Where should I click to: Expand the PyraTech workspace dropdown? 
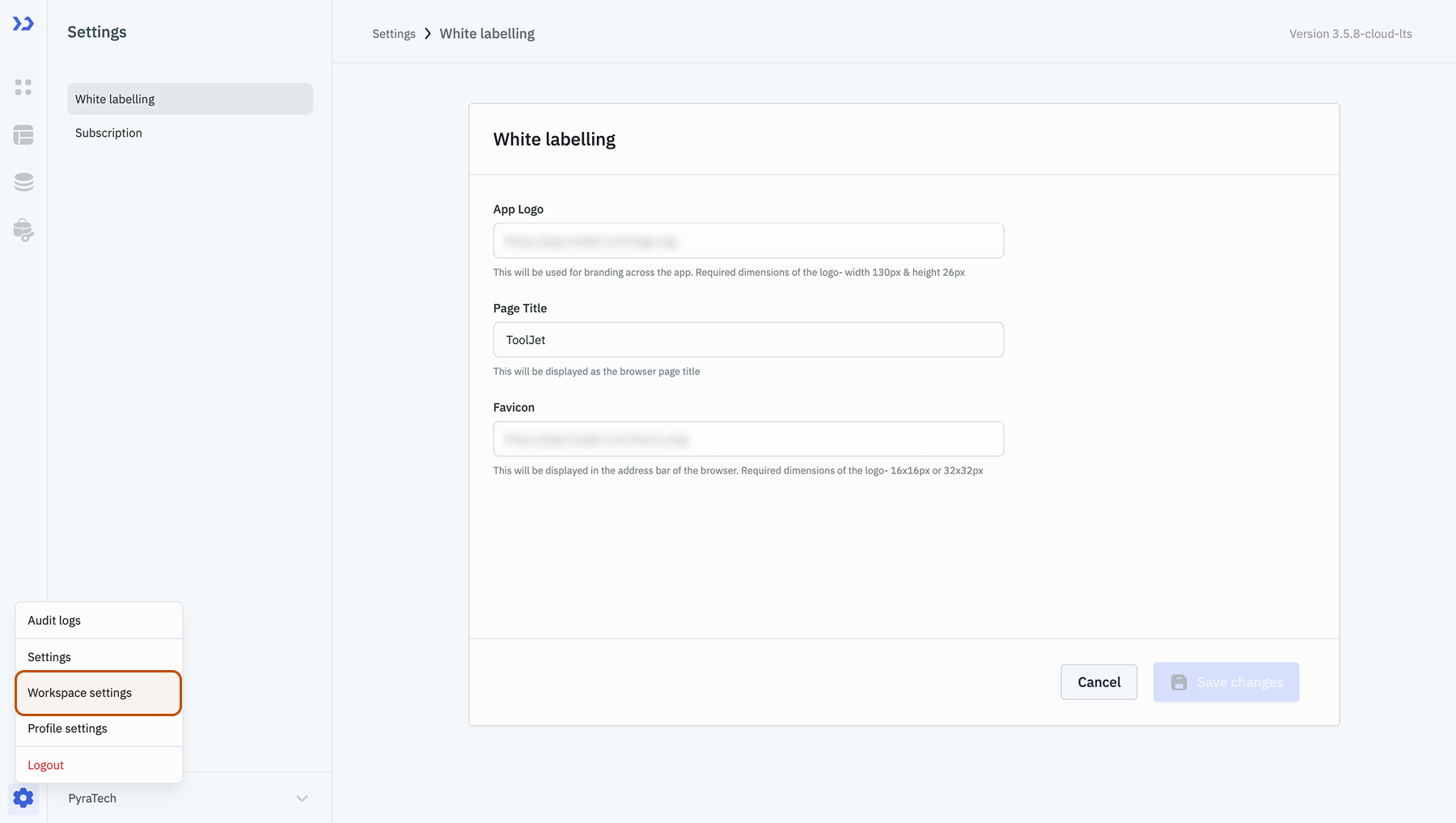pyautogui.click(x=302, y=798)
